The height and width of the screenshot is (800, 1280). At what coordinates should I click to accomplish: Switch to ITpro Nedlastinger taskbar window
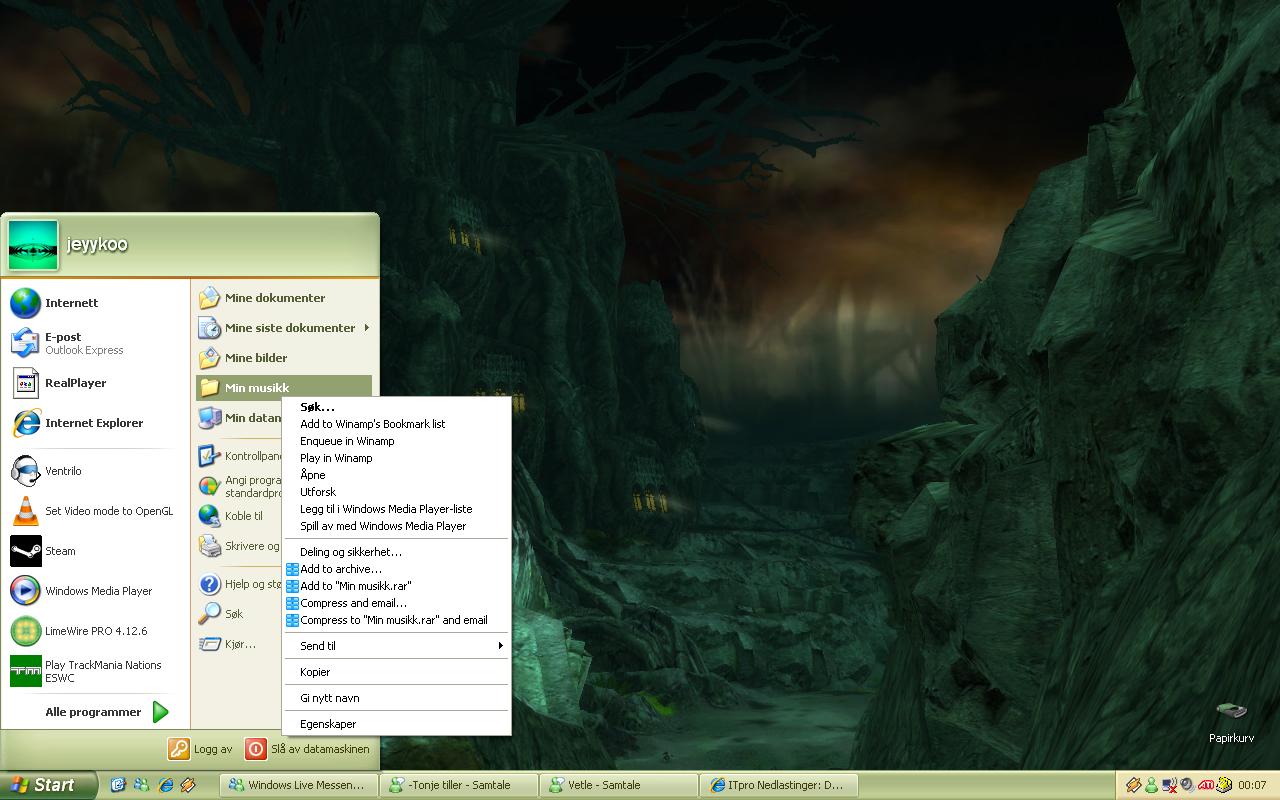click(x=779, y=785)
